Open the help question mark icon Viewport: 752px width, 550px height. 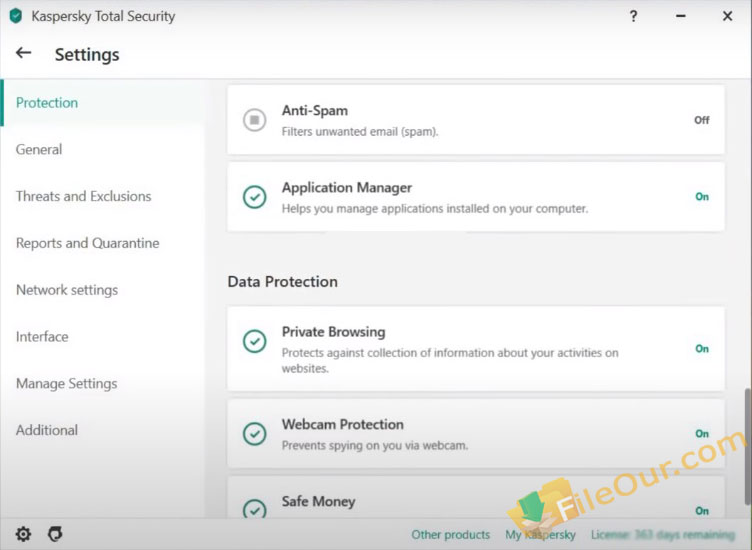(x=633, y=16)
